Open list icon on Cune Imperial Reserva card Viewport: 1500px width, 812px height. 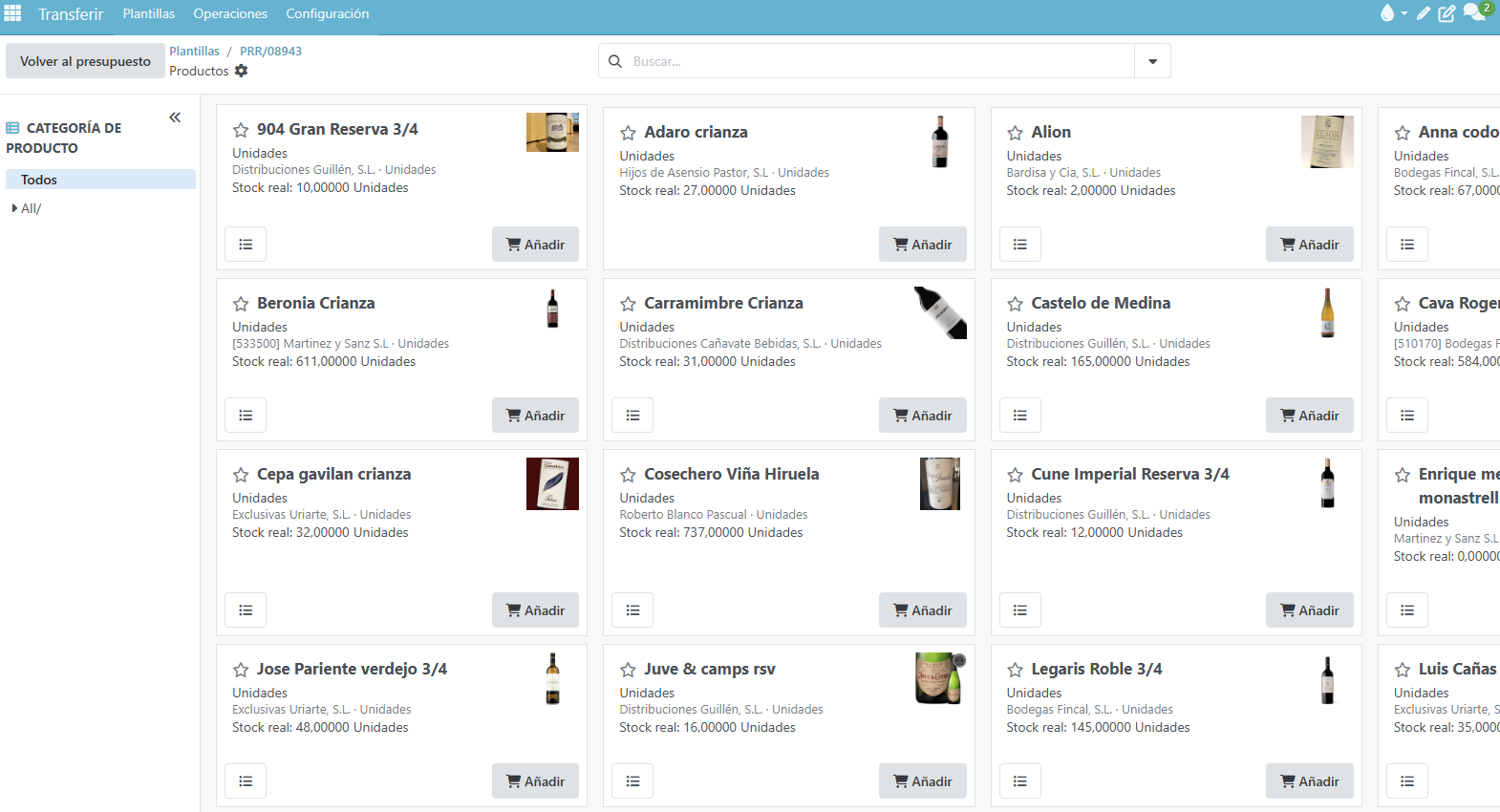(1020, 610)
